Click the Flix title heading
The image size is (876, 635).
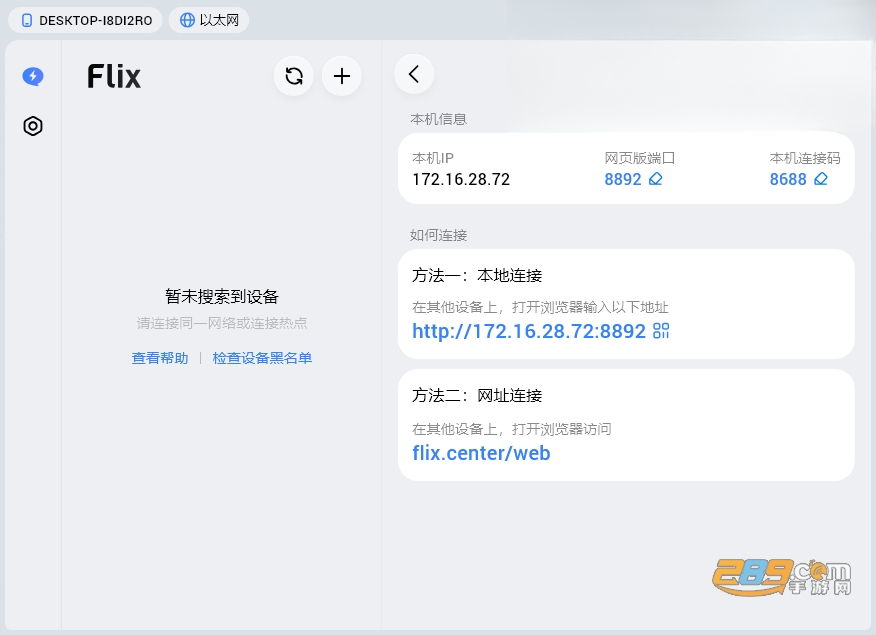(114, 77)
